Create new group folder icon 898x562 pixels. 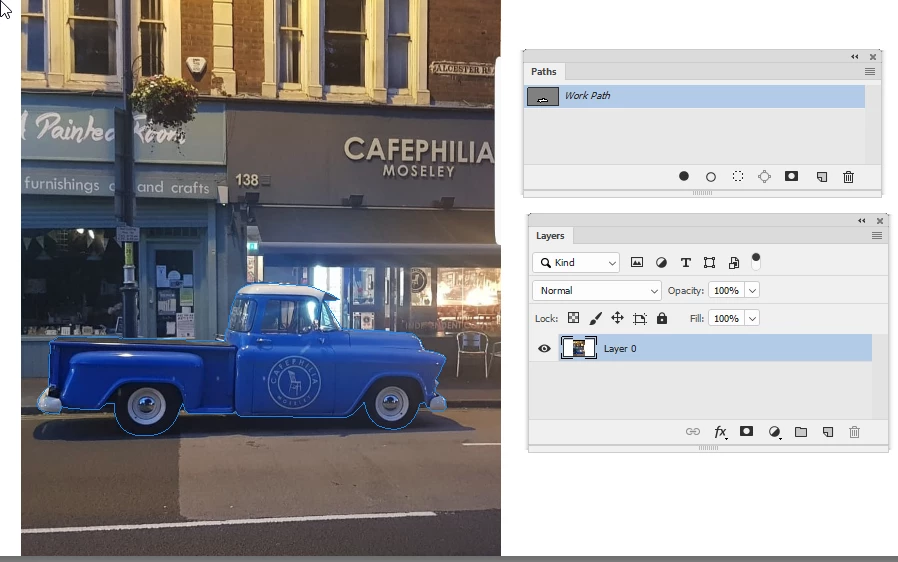click(x=801, y=431)
